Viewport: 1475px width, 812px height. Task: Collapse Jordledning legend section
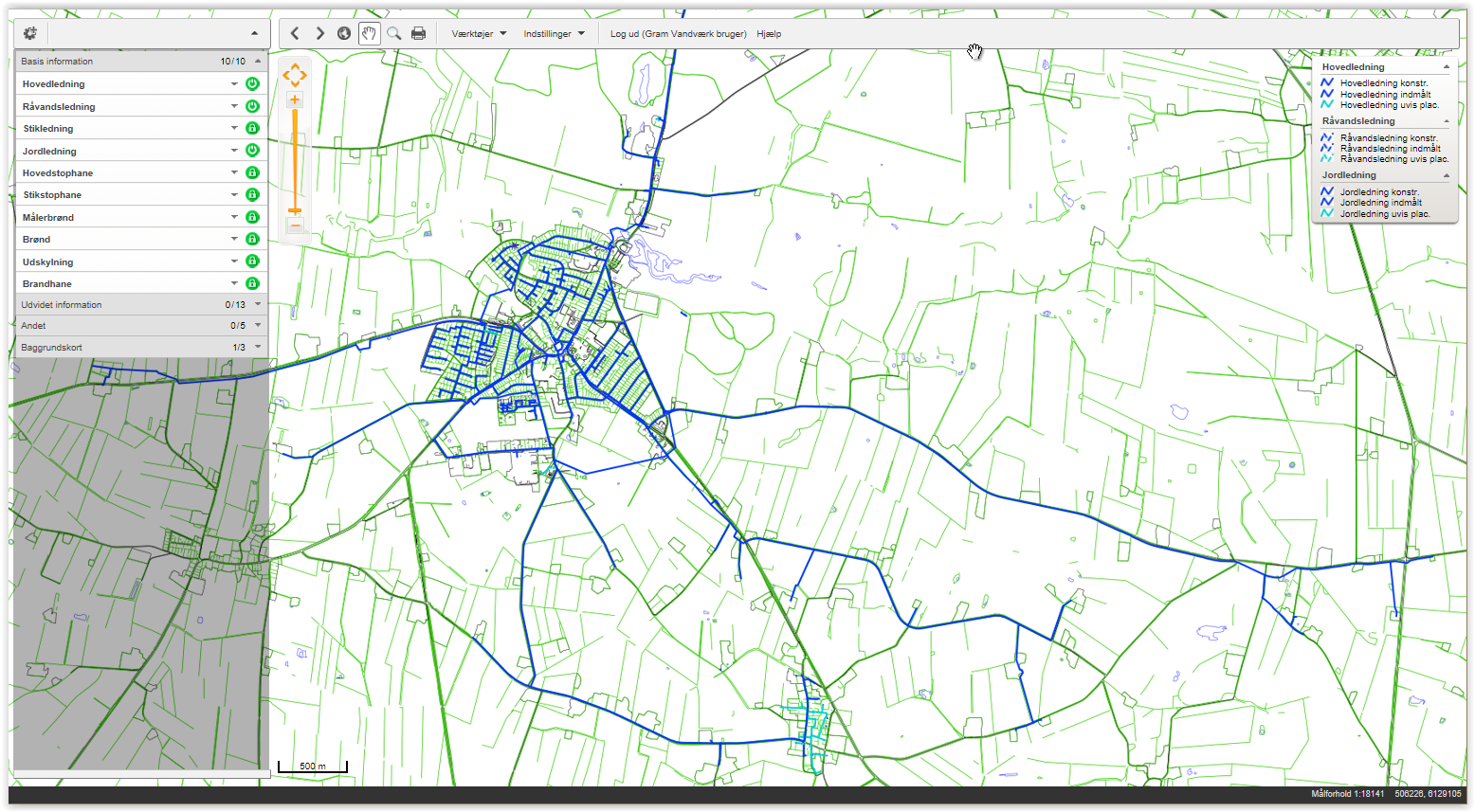tap(1447, 175)
